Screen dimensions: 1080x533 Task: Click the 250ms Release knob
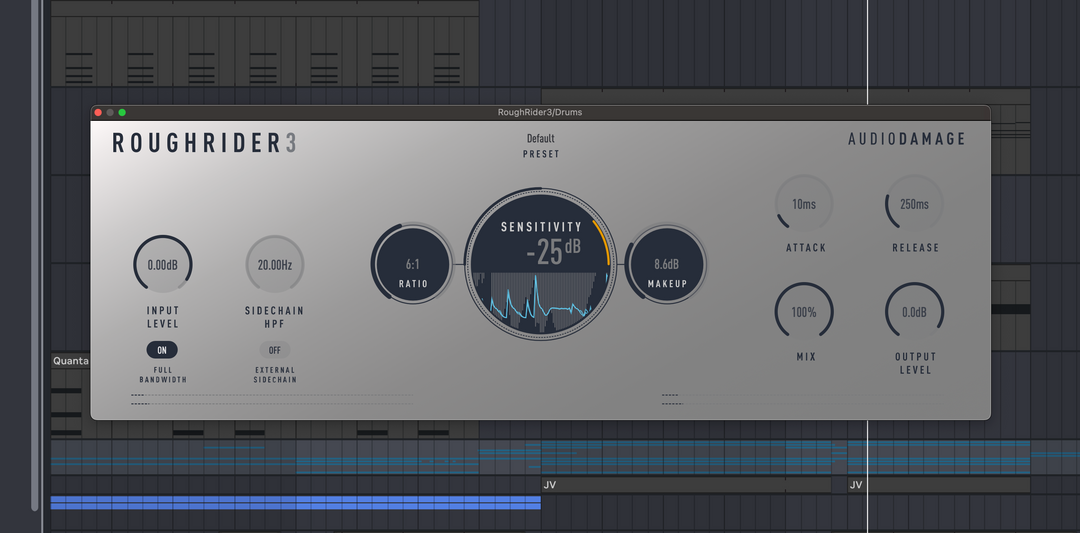tap(914, 204)
